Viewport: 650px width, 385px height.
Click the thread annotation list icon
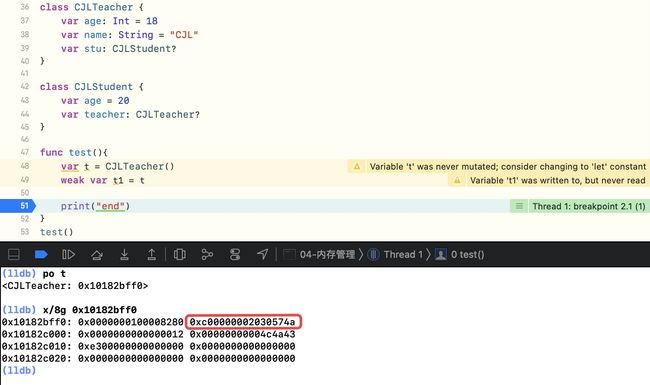(519, 206)
